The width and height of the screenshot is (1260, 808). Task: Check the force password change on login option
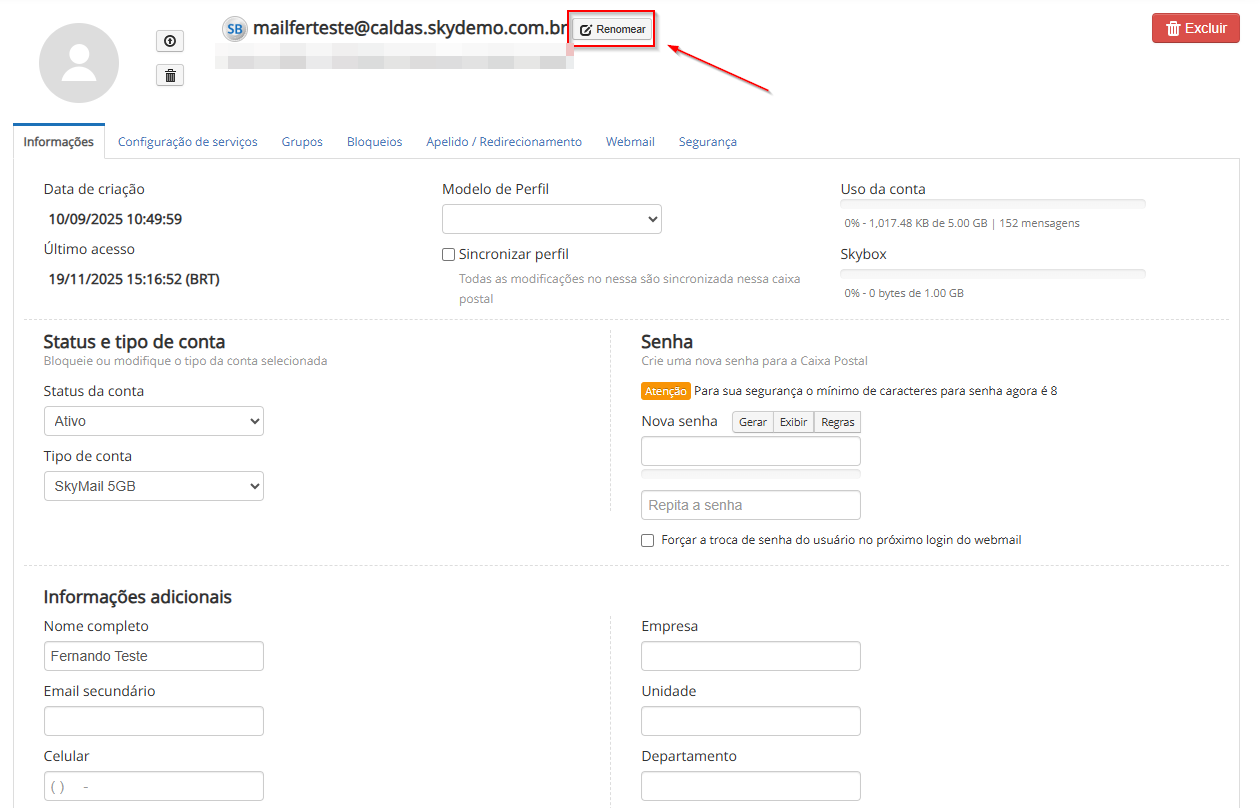click(648, 540)
